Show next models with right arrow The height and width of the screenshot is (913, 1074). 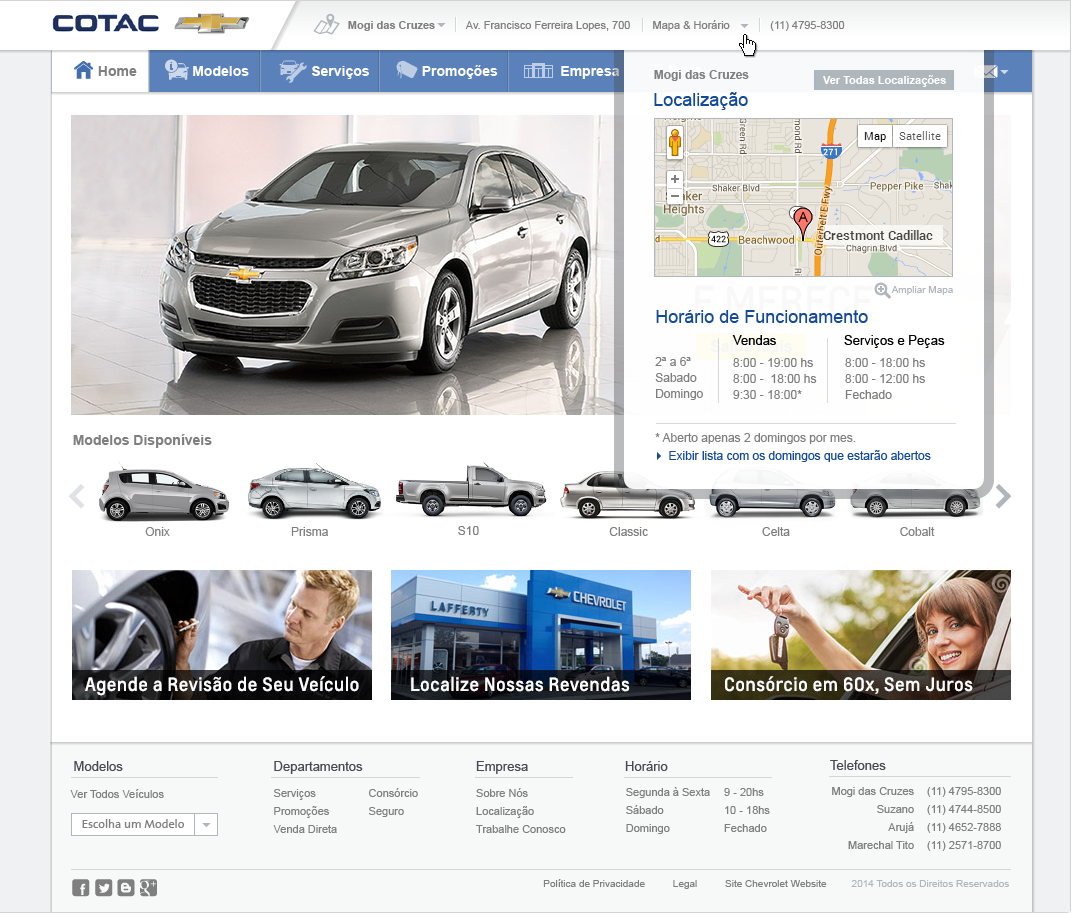pyautogui.click(x=1003, y=497)
